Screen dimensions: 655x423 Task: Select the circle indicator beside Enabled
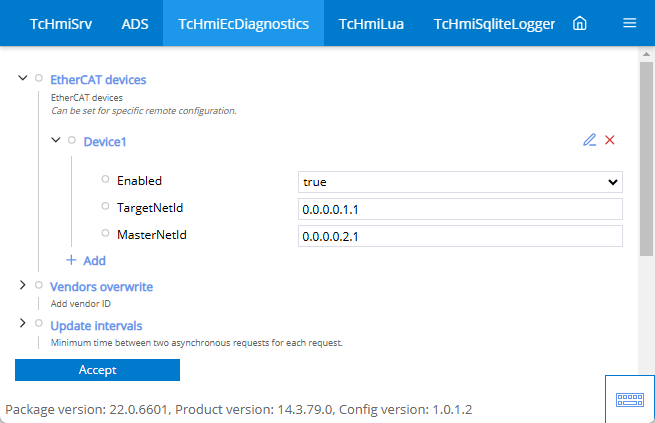pos(105,179)
